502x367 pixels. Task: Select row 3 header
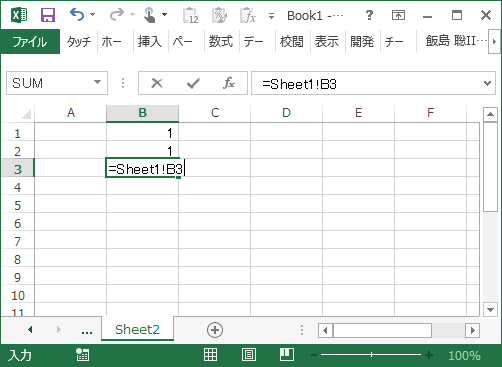tap(18, 169)
